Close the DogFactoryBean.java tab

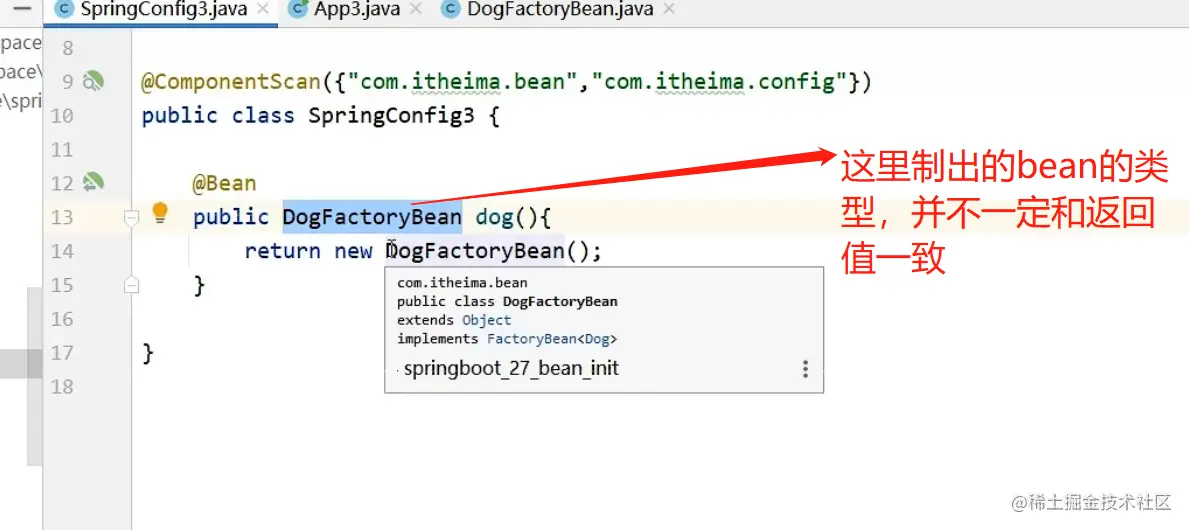tap(668, 10)
